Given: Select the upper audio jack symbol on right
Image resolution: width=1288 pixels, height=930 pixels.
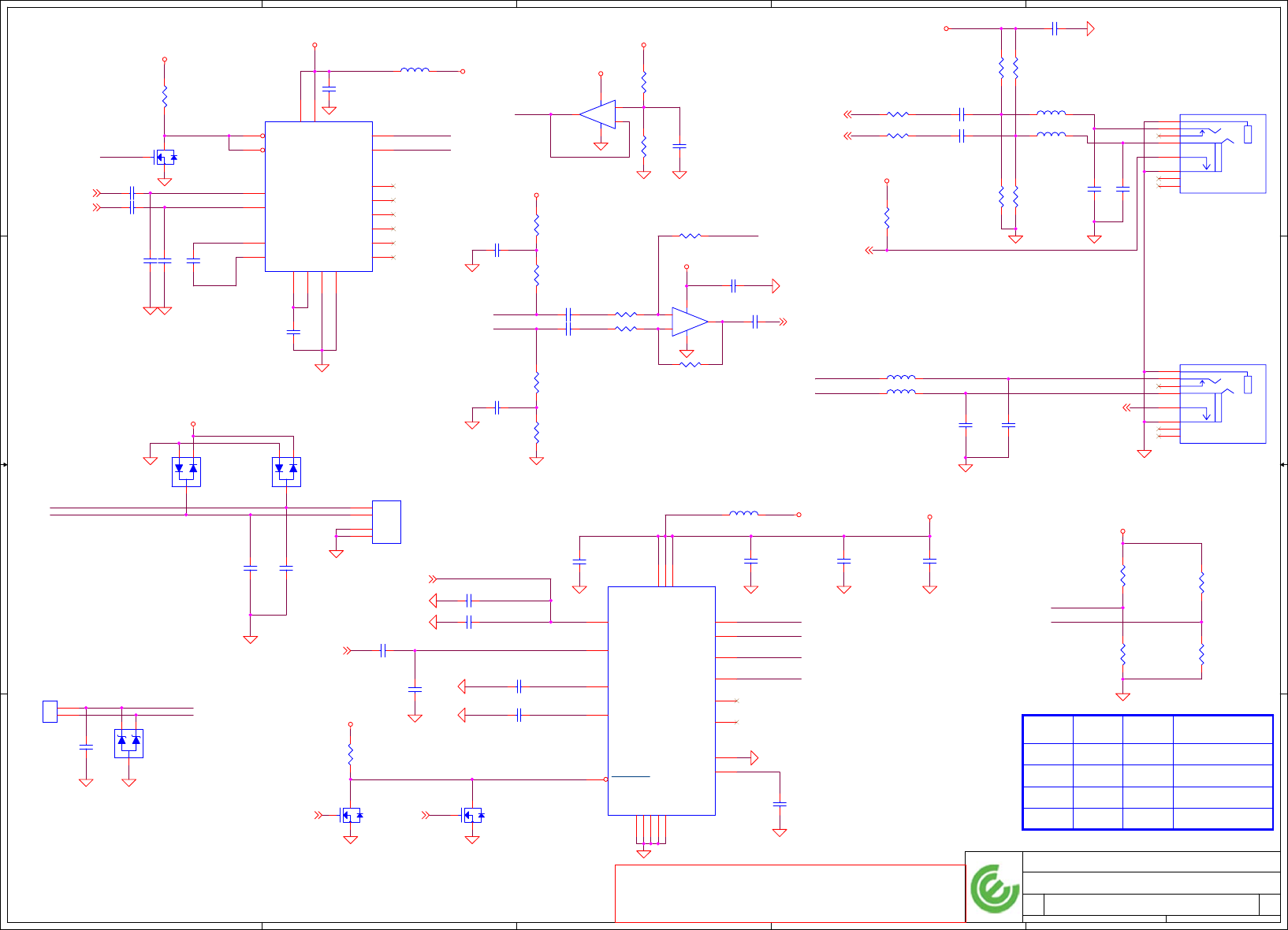Looking at the screenshot, I should click(1223, 154).
